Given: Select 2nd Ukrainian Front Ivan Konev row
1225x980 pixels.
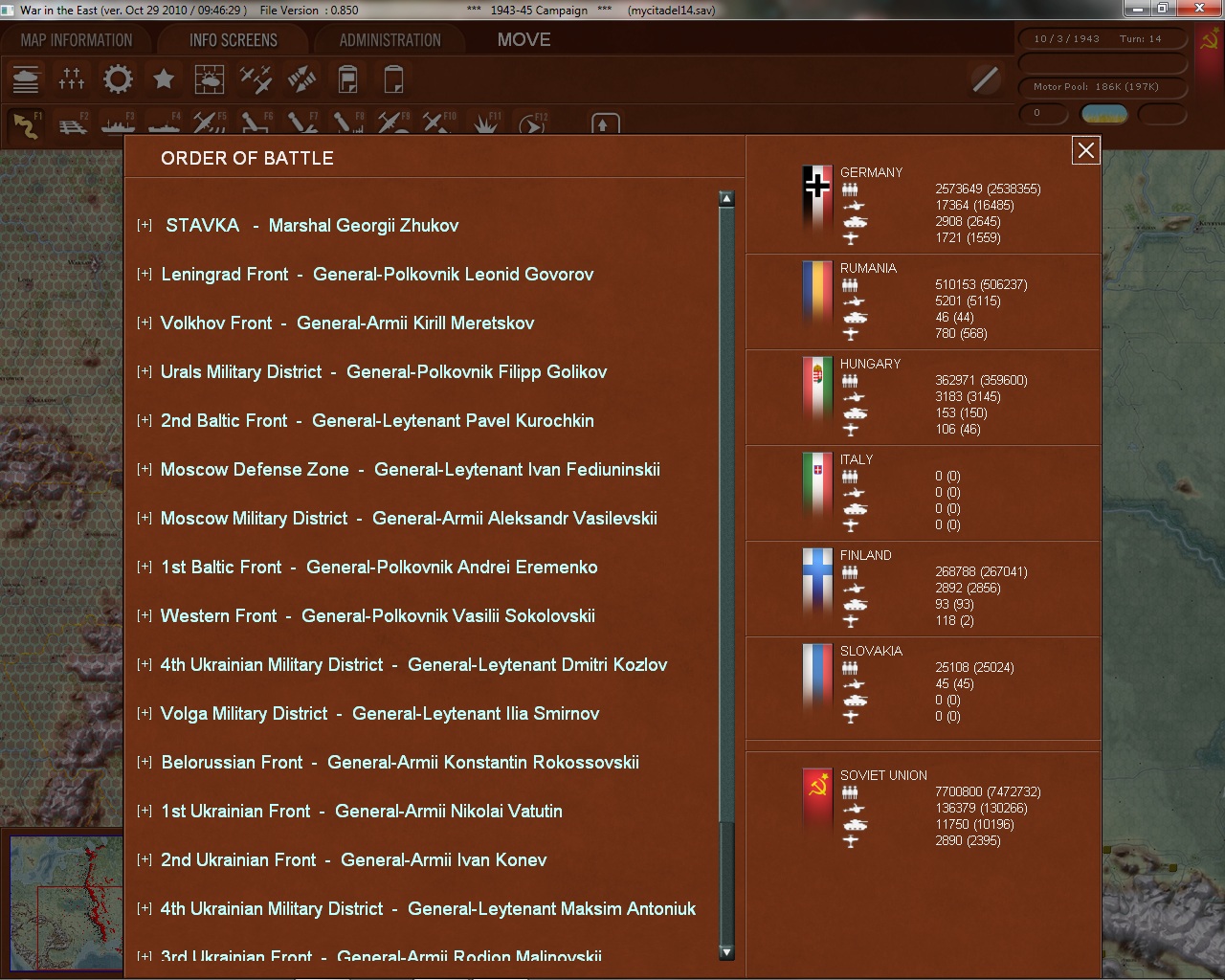Looking at the screenshot, I should (x=353, y=859).
